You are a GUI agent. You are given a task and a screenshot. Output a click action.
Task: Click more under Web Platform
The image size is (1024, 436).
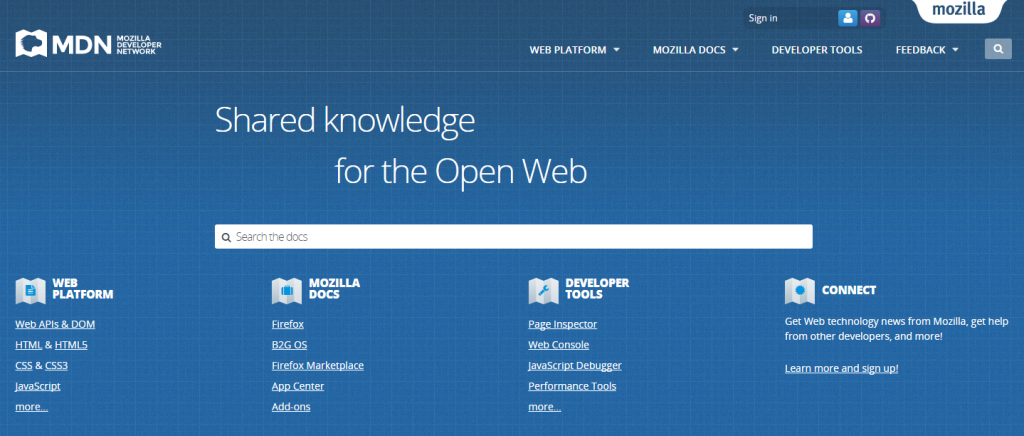31,407
